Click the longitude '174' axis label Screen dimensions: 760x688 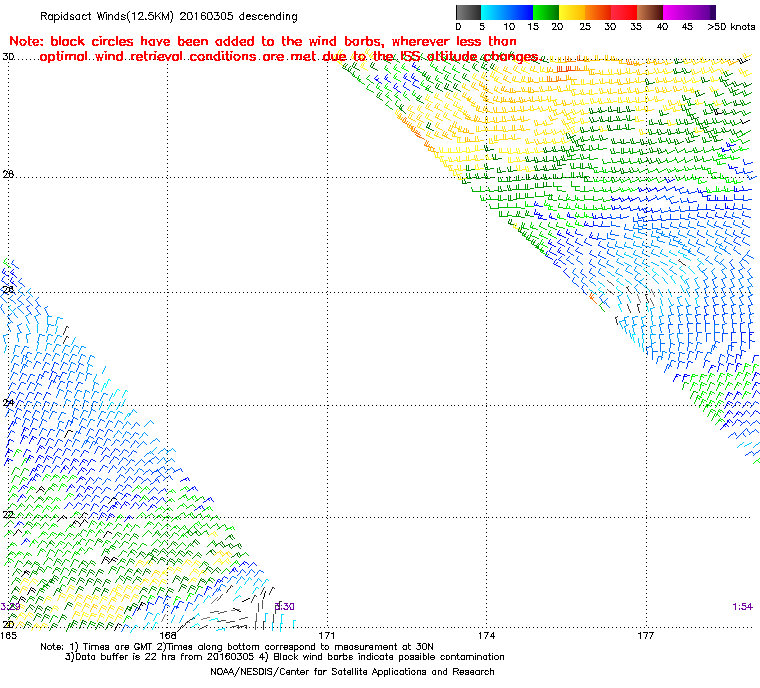[487, 635]
